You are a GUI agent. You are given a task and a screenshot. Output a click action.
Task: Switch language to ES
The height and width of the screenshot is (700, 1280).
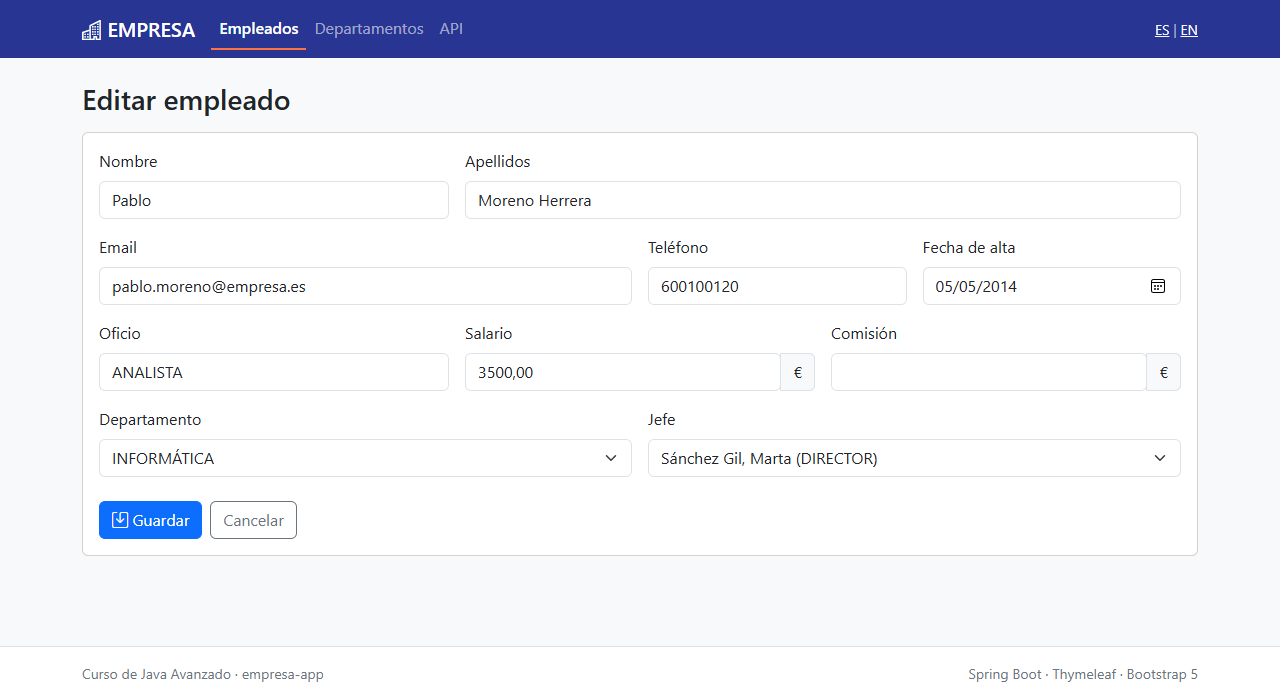coord(1162,30)
